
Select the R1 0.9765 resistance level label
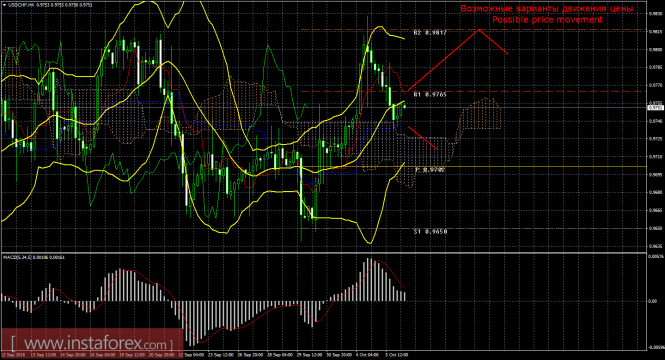[x=430, y=95]
